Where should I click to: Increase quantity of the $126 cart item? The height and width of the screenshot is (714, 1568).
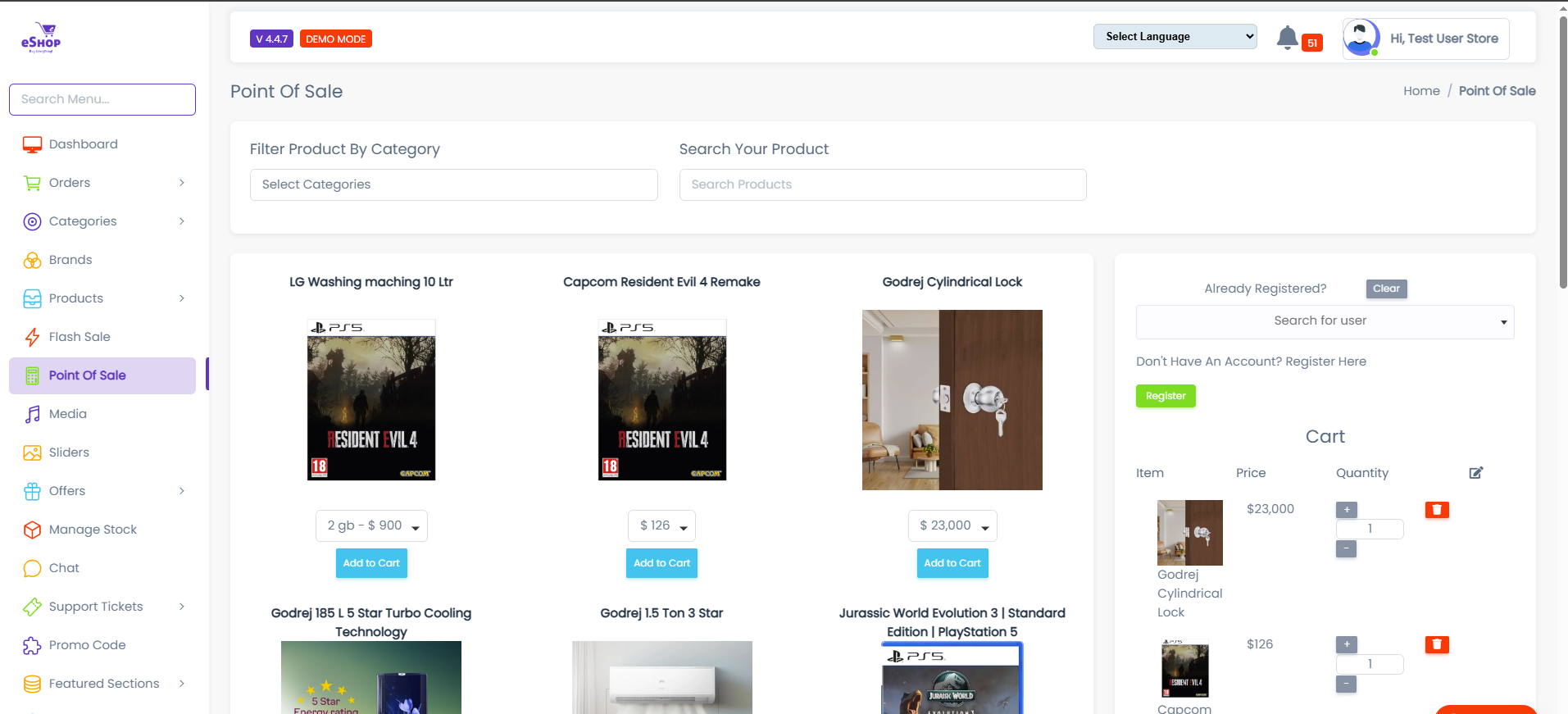click(x=1347, y=644)
